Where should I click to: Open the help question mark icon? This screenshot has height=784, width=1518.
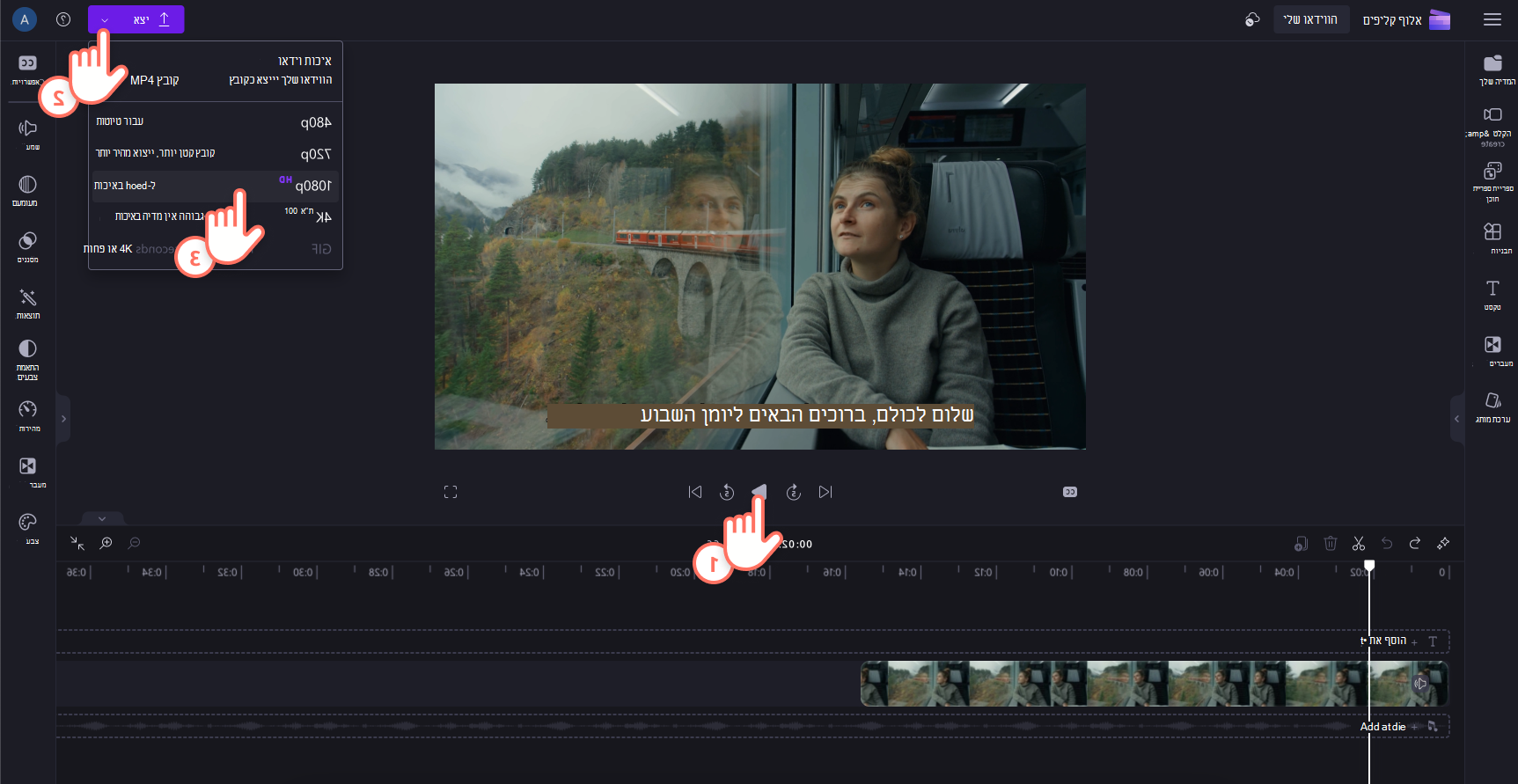pyautogui.click(x=63, y=19)
